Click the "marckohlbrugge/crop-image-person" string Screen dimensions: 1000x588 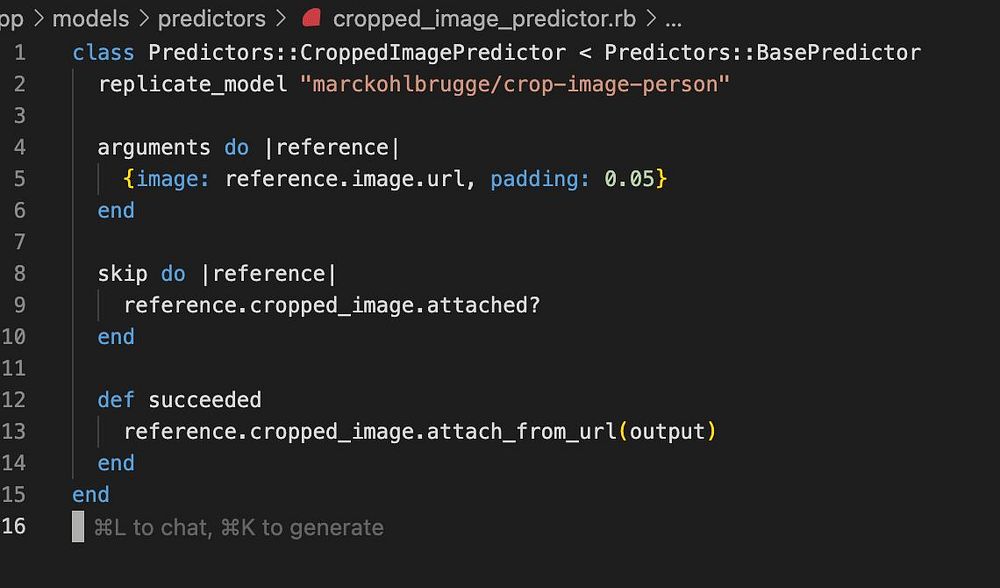pos(515,84)
